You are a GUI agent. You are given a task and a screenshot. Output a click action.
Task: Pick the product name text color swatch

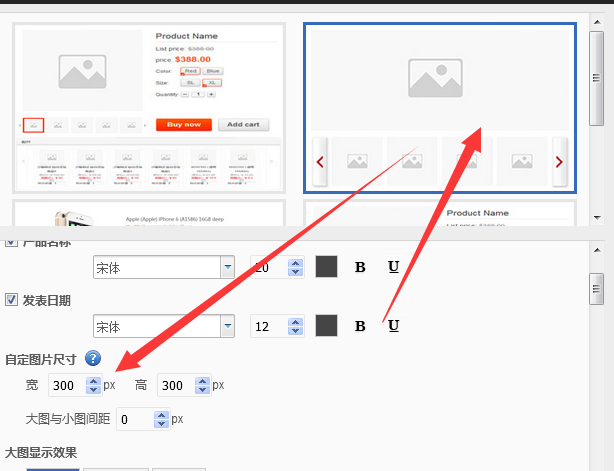coord(327,267)
